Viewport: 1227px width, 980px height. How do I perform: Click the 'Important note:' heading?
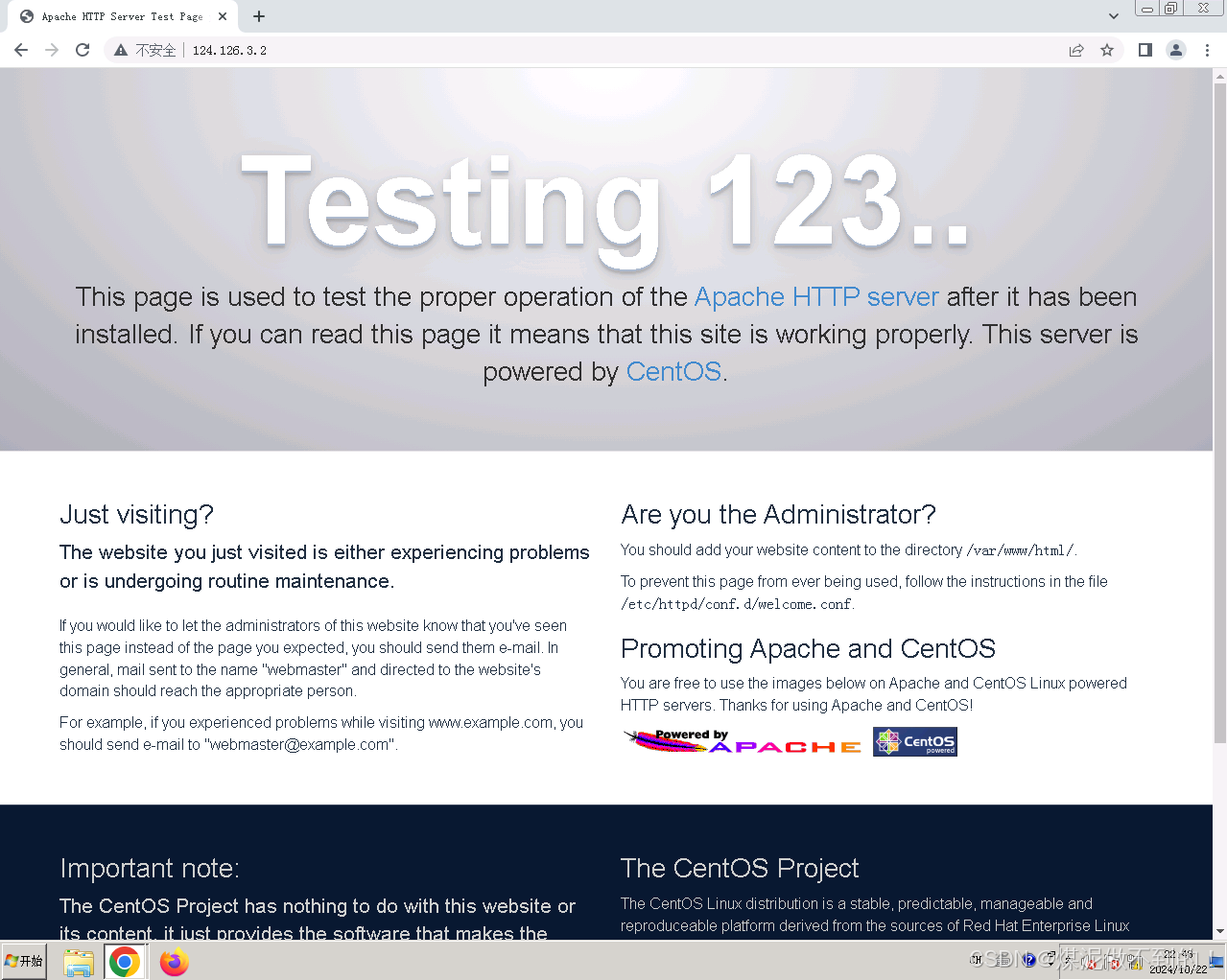[150, 869]
